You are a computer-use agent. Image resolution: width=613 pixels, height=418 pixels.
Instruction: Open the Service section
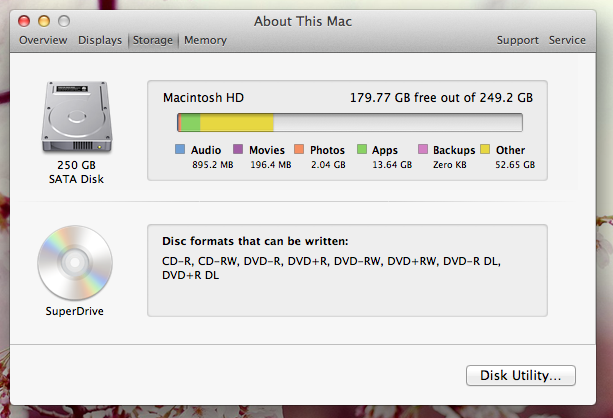567,40
